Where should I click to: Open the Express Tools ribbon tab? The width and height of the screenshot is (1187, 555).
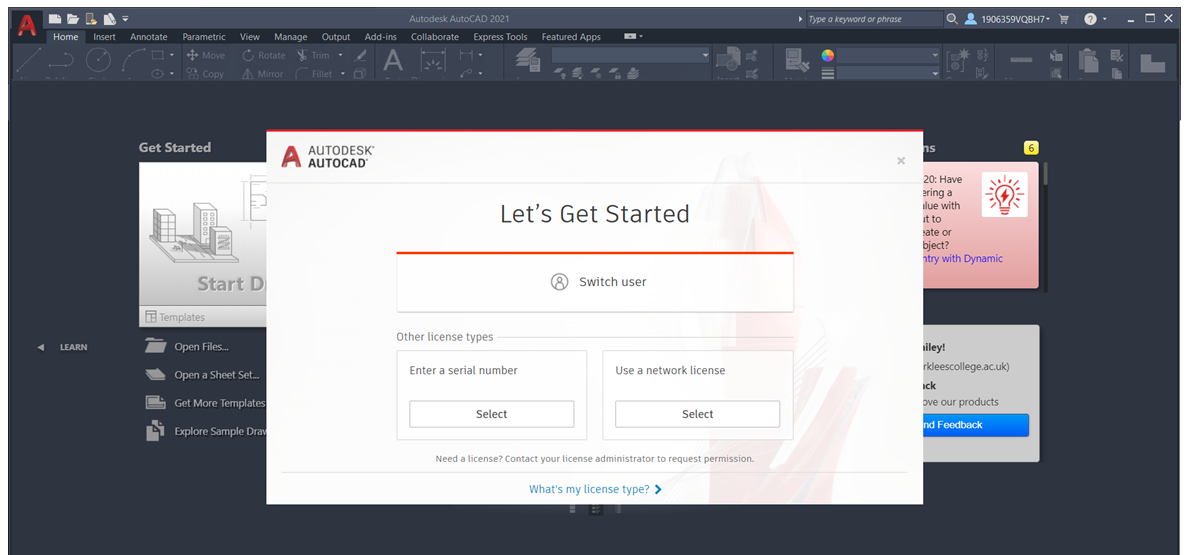[500, 36]
